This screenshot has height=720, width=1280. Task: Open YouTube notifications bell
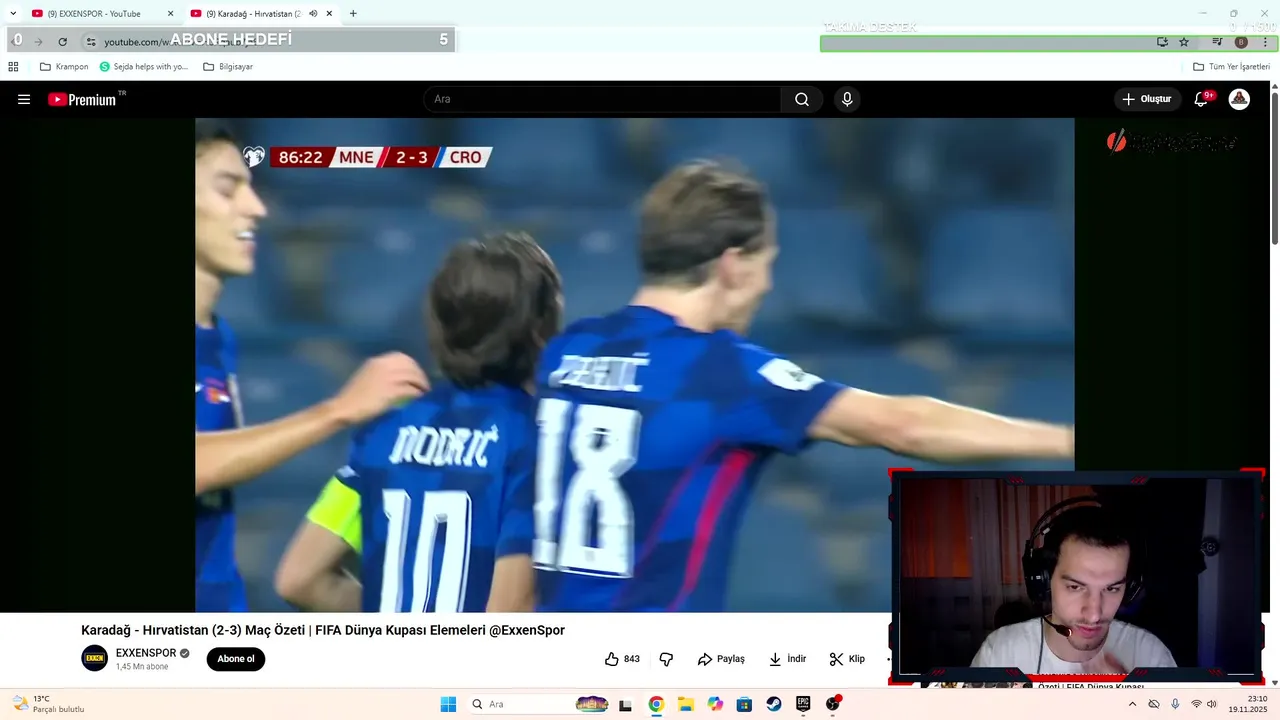coord(1202,99)
